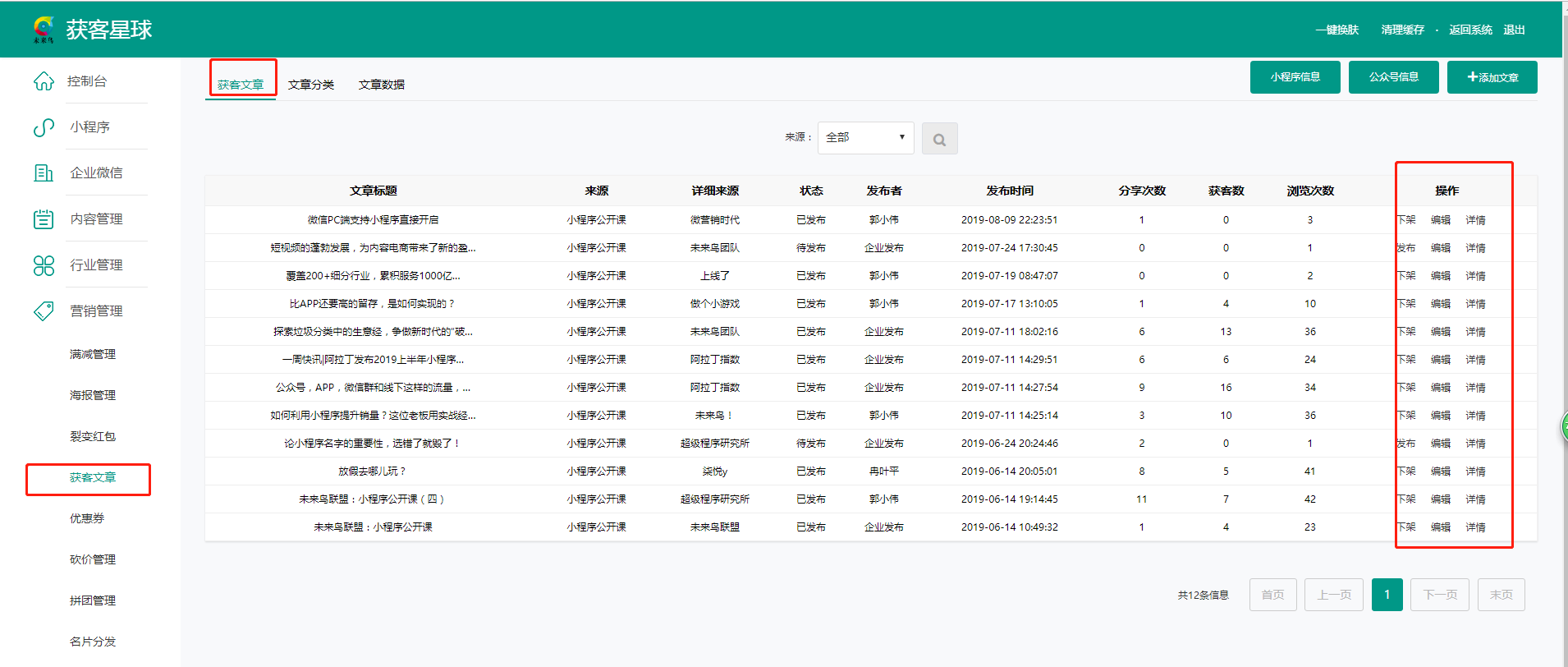
Task: Click the 添加文章 button
Action: click(x=1492, y=77)
